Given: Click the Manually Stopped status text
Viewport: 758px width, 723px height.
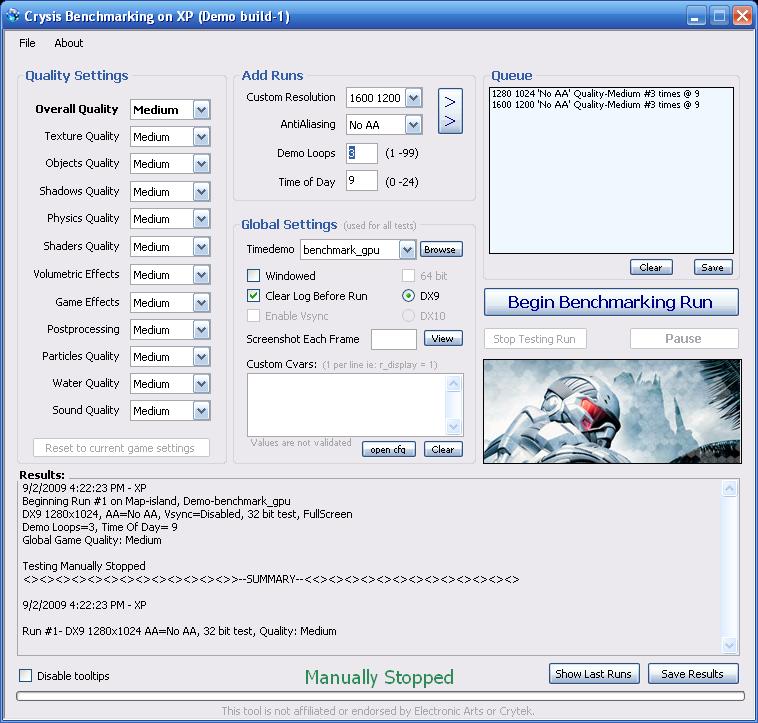Looking at the screenshot, I should point(379,677).
